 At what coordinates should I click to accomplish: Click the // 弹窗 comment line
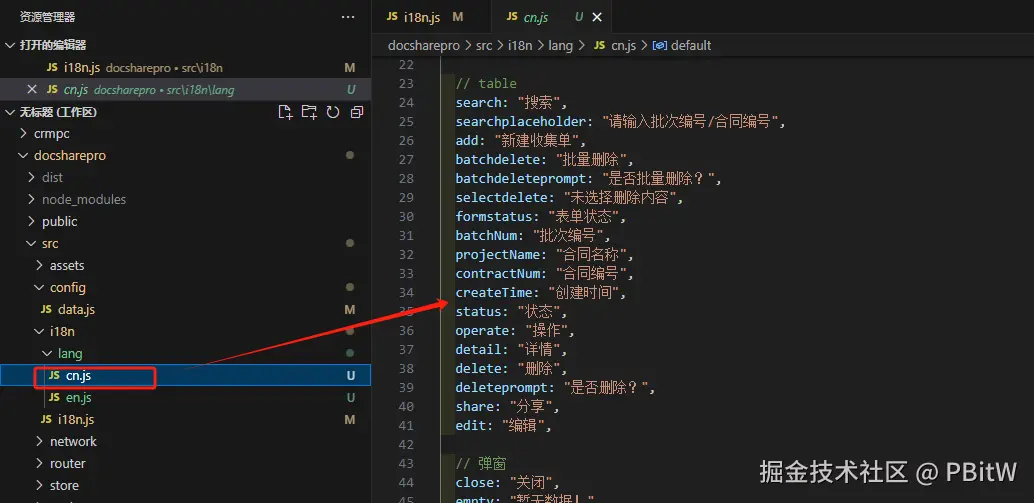pyautogui.click(x=481, y=464)
